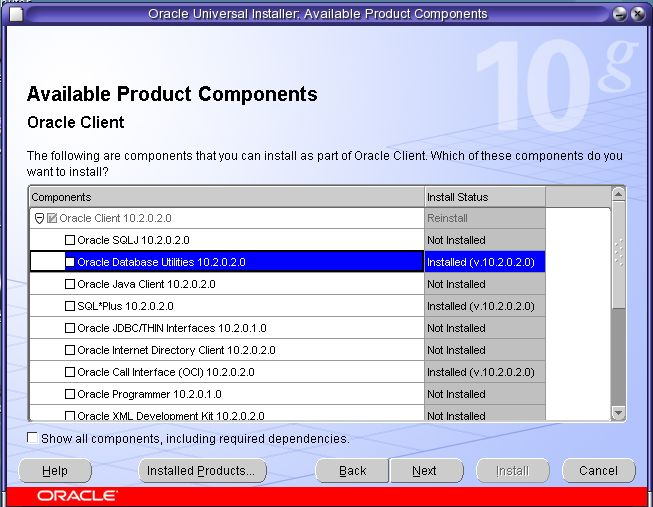Viewport: 653px width, 507px height.
Task: Click Not Installed status for JDBC/THIN Interfaces
Action: coord(485,328)
